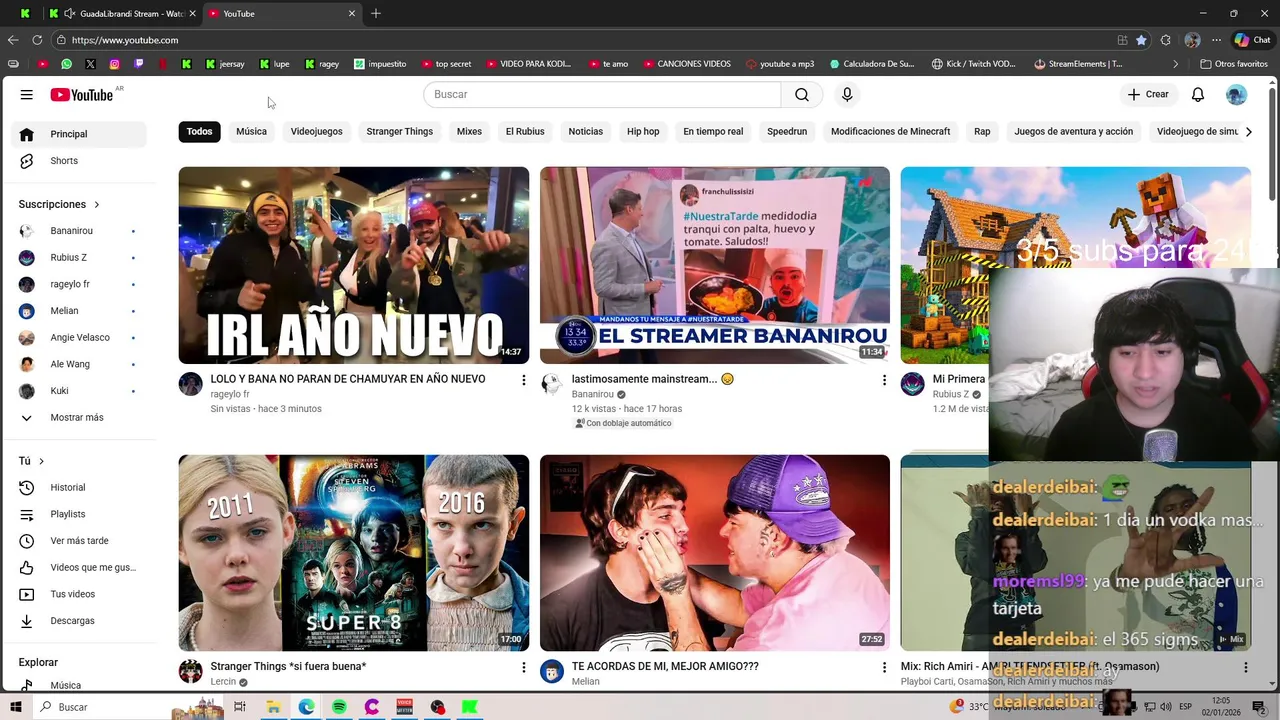Expand the Suscripciones section chevron

click(97, 204)
